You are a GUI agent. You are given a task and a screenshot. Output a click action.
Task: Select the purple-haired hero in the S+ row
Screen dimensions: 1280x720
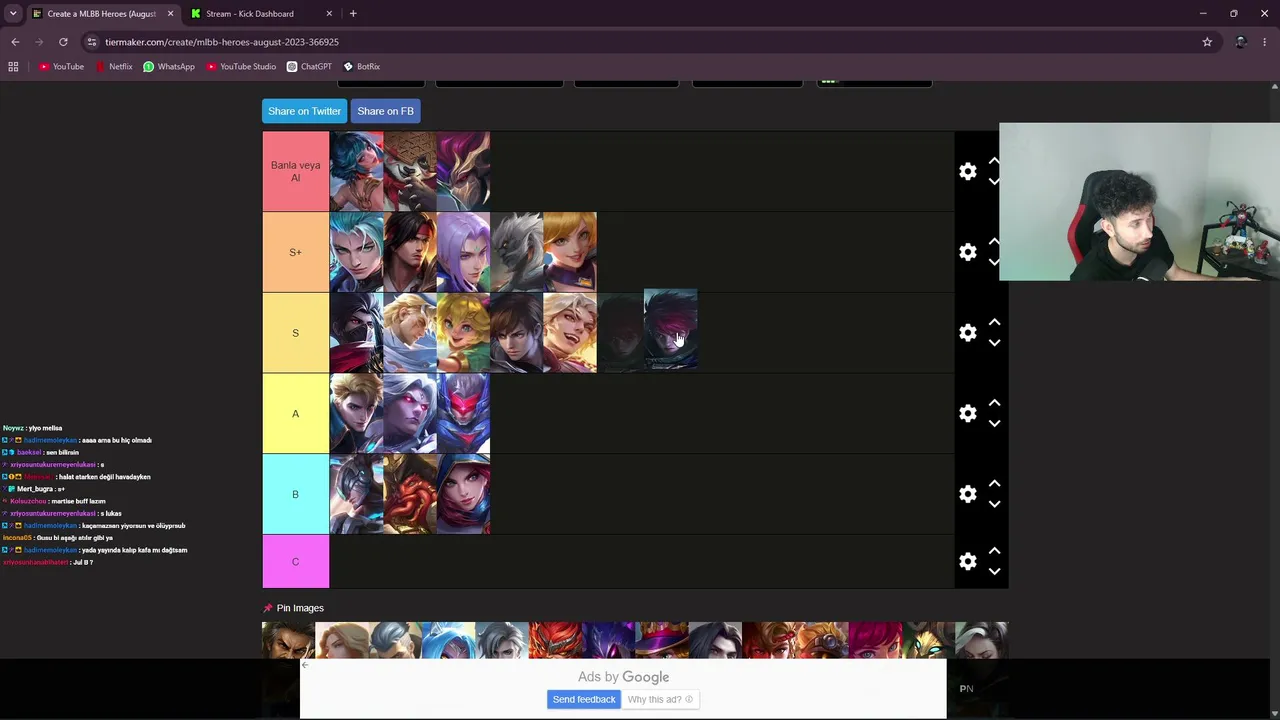click(463, 252)
